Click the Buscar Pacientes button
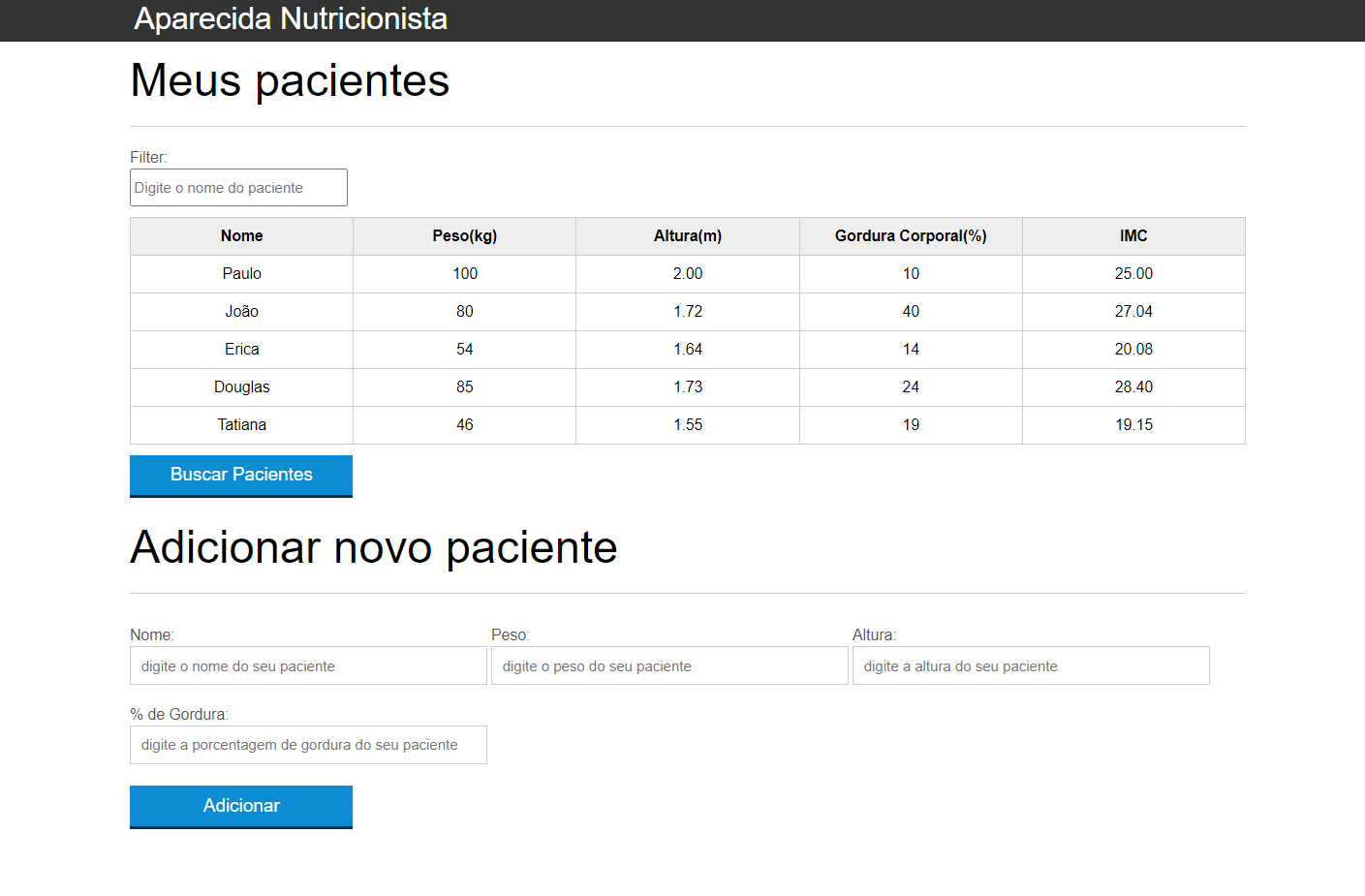The height and width of the screenshot is (896, 1365). coord(241,476)
